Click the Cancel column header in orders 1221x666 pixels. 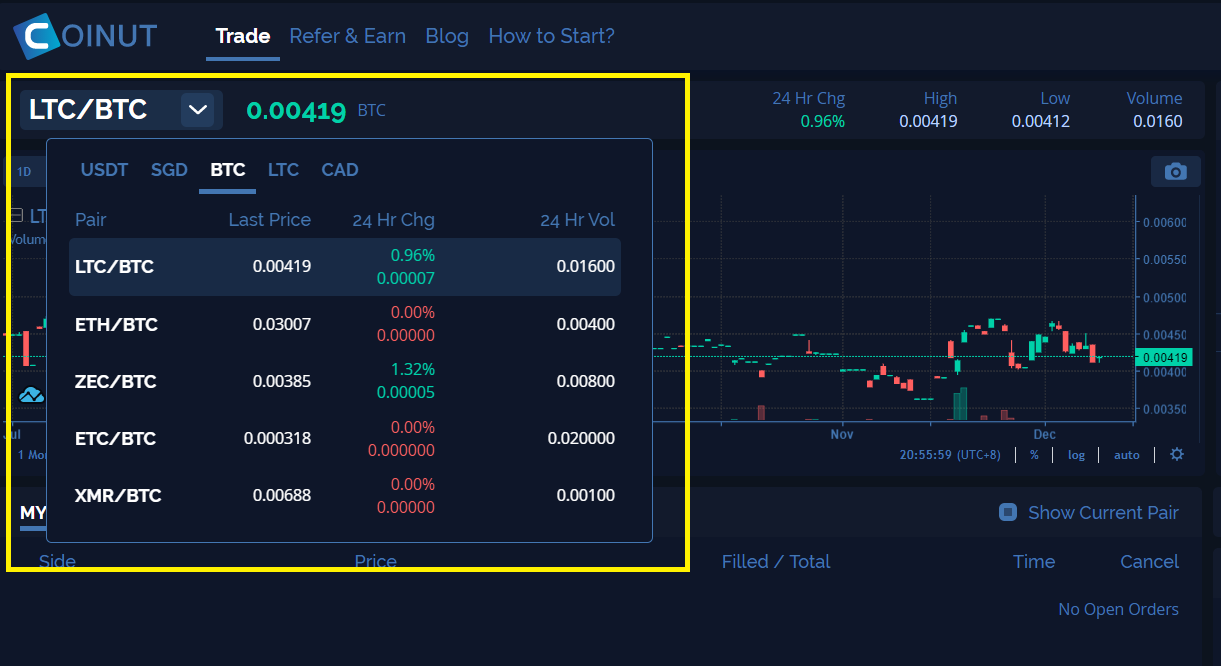[1150, 562]
